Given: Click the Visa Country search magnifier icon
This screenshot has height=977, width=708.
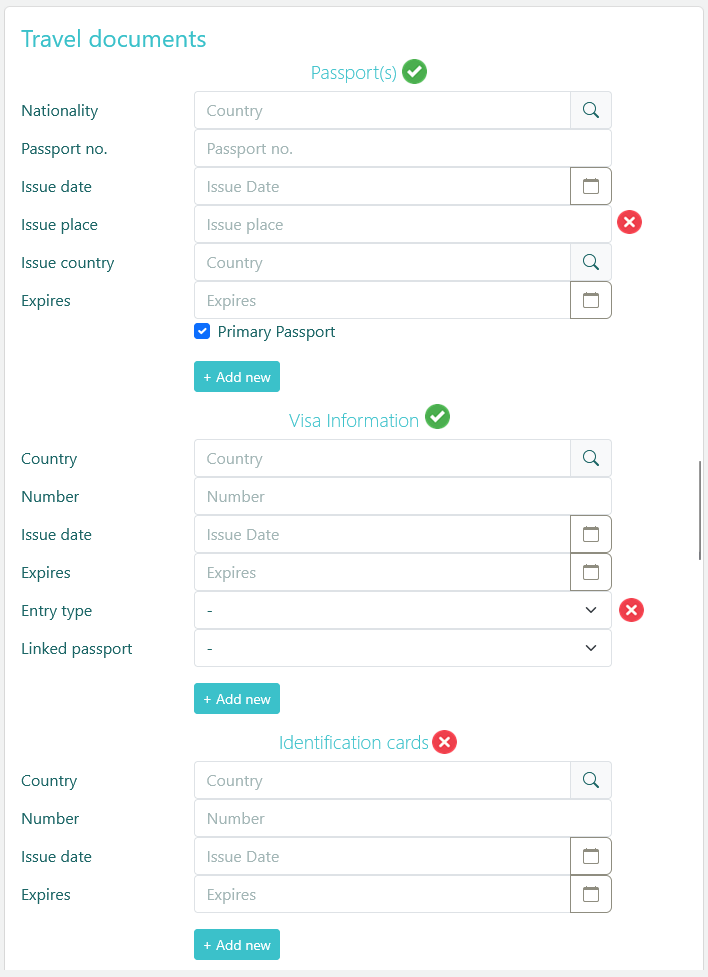Looking at the screenshot, I should (590, 459).
